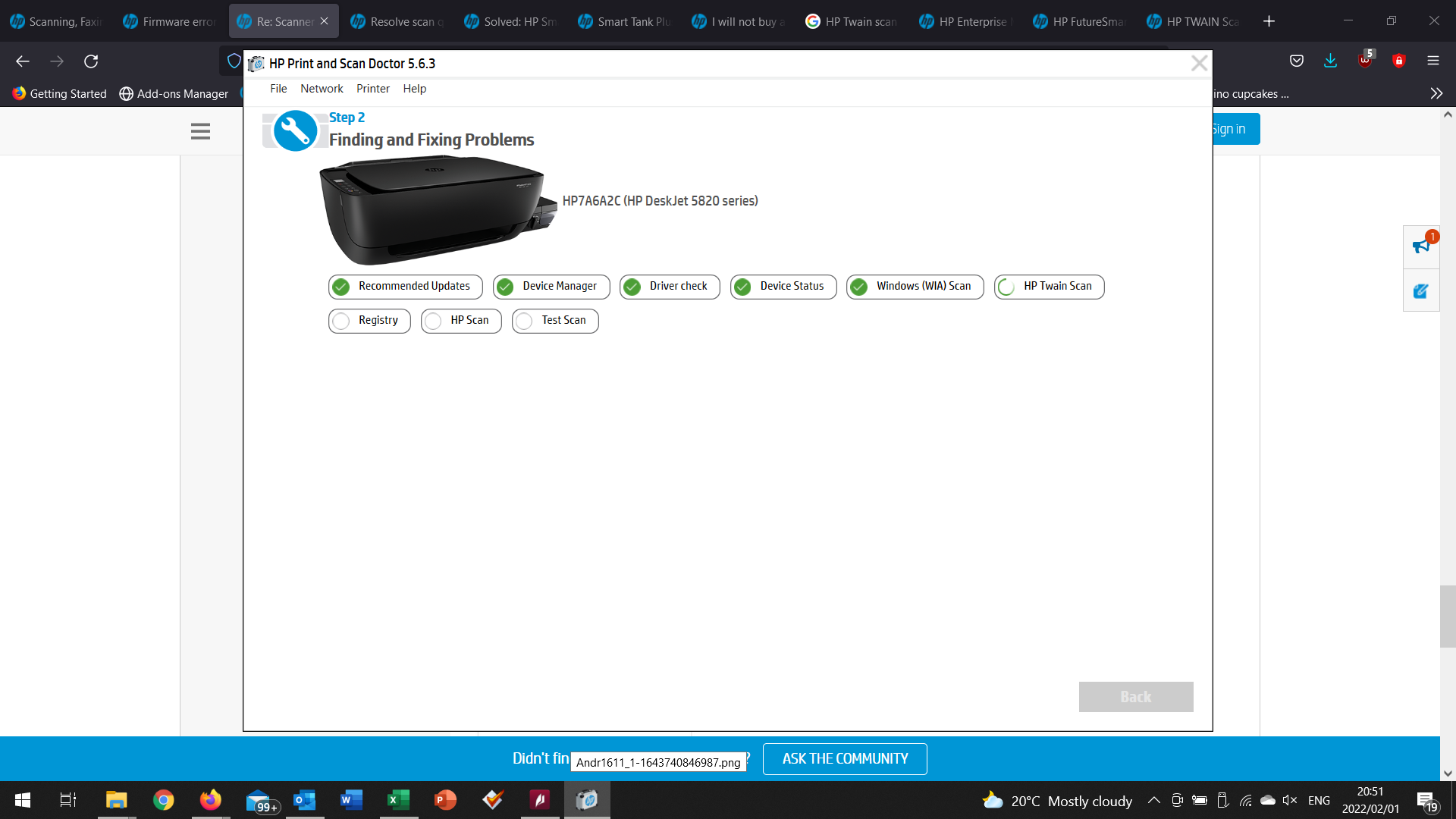The height and width of the screenshot is (819, 1456).
Task: Open Excel from the taskbar
Action: (x=397, y=800)
